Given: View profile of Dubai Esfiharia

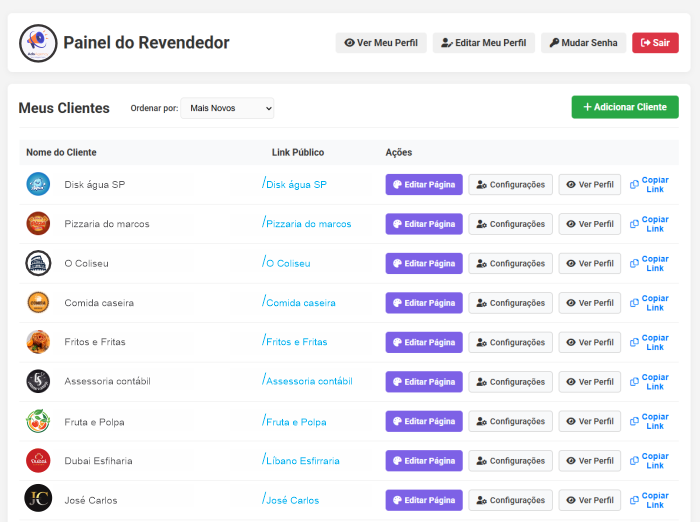Looking at the screenshot, I should click(x=590, y=461).
